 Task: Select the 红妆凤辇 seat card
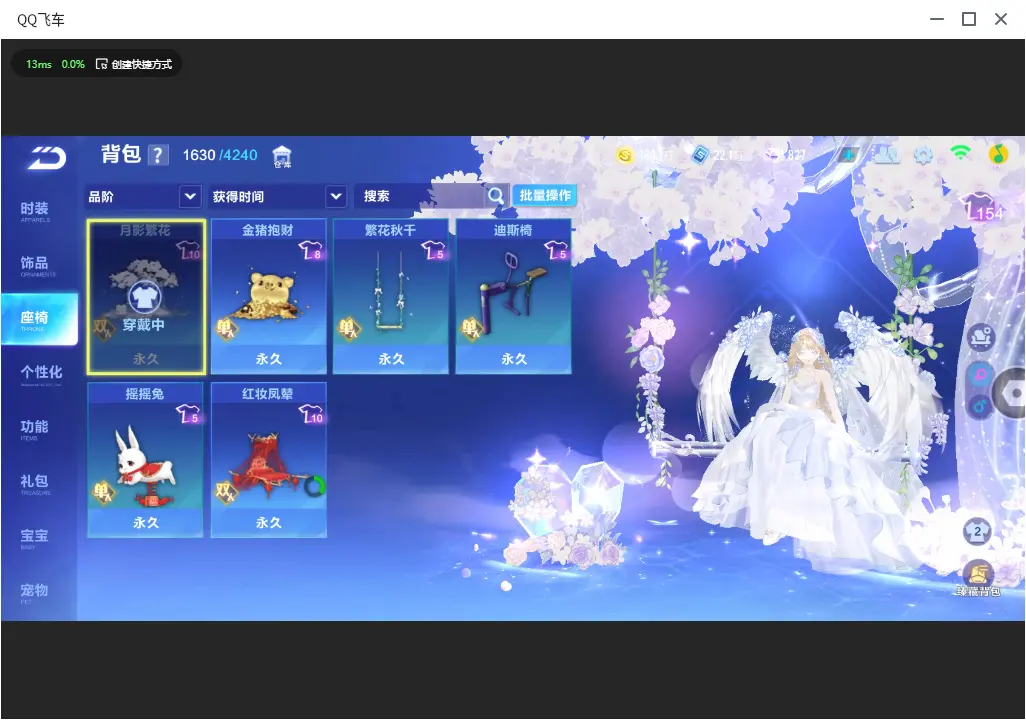268,460
